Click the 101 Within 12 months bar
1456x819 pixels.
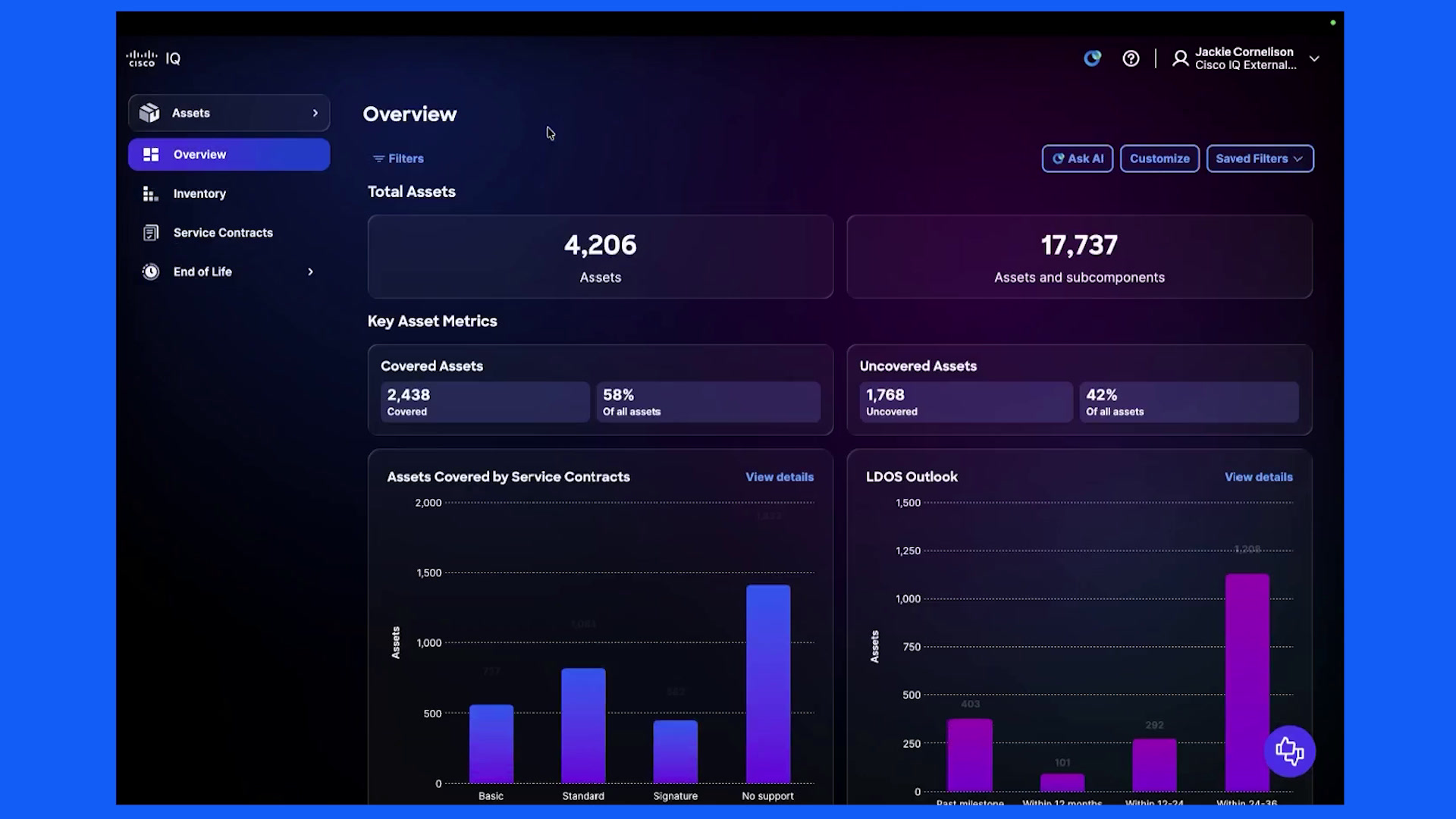pyautogui.click(x=1062, y=783)
